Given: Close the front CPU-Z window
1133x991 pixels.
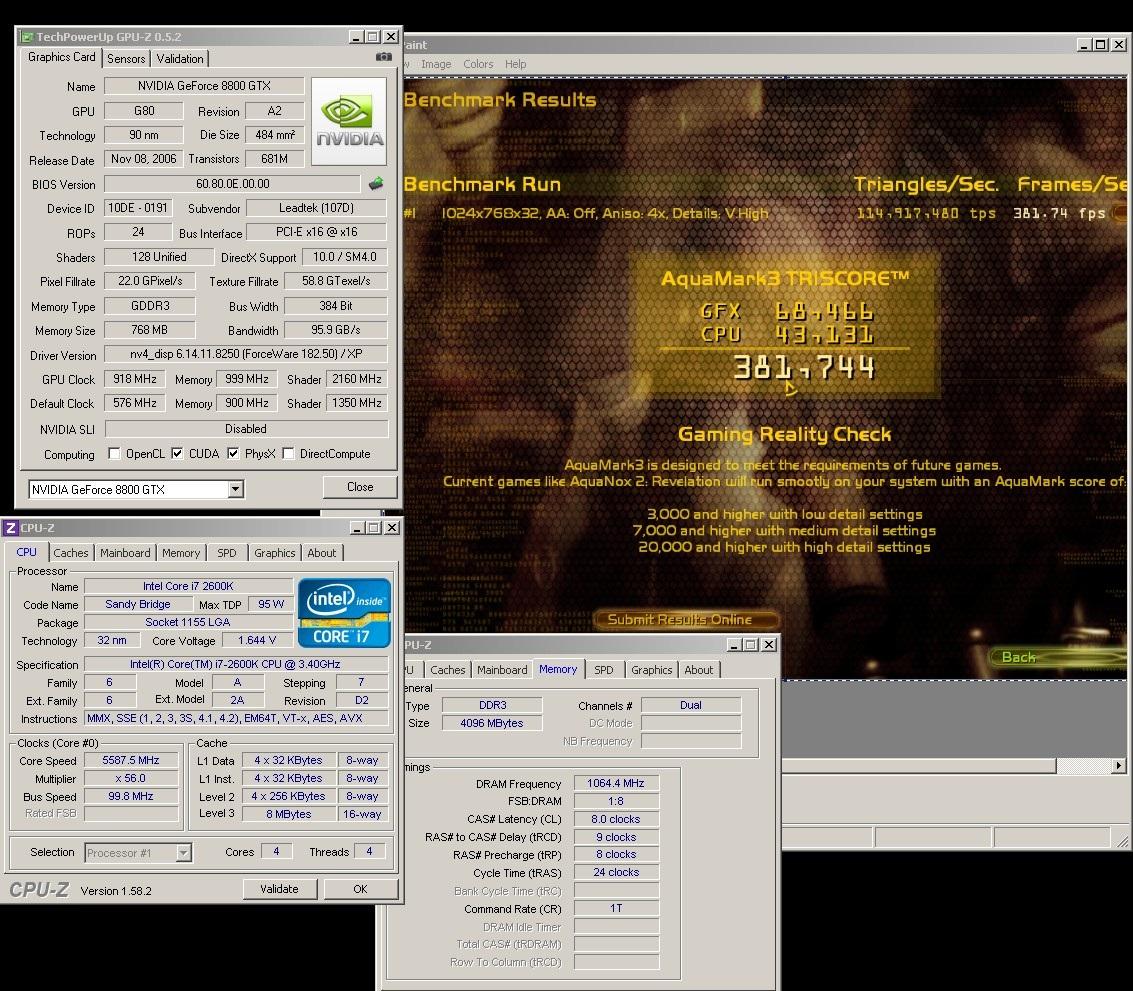Looking at the screenshot, I should pyautogui.click(x=392, y=528).
